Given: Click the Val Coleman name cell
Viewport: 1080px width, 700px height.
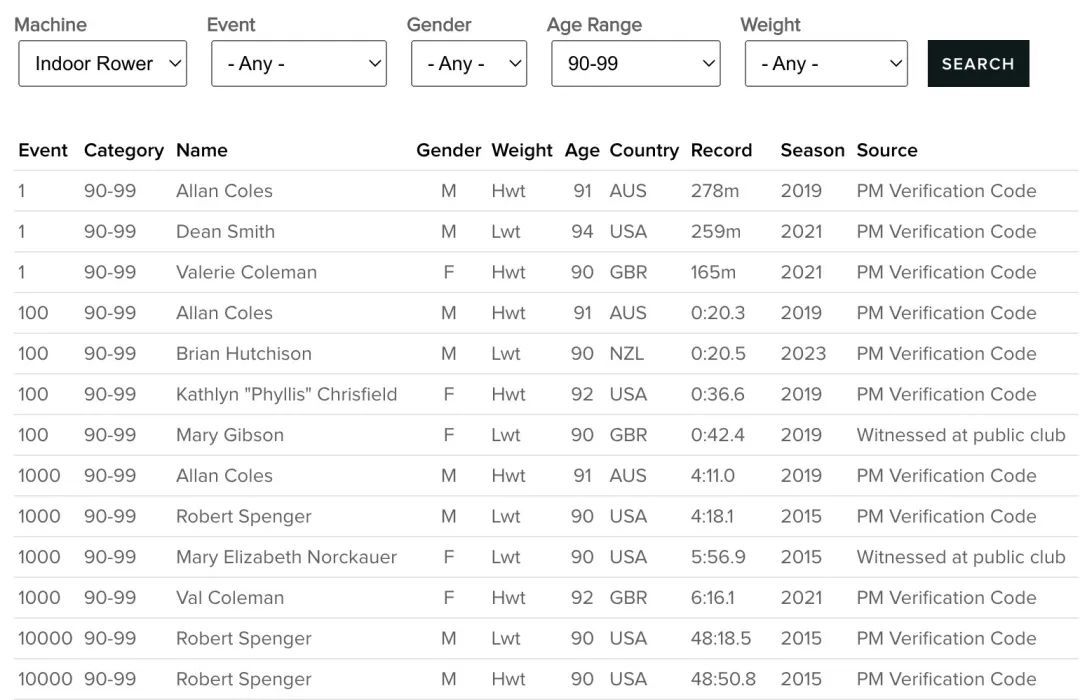Looking at the screenshot, I should (x=230, y=598).
